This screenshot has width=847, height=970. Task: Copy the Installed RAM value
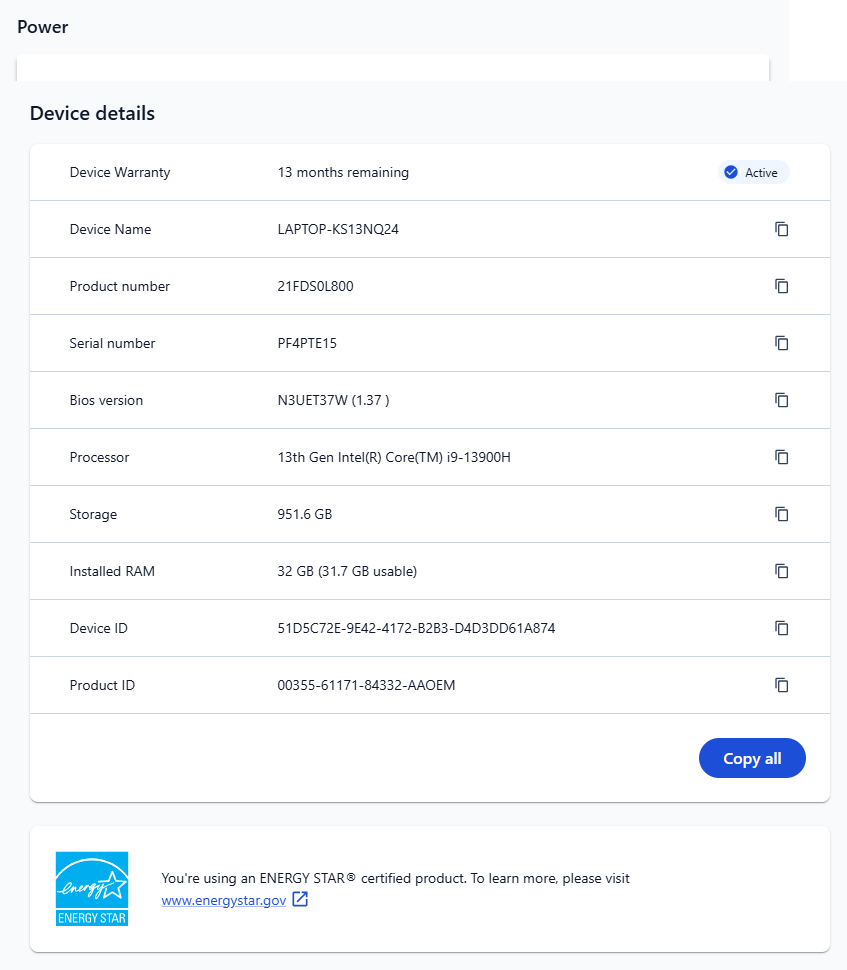click(x=782, y=571)
